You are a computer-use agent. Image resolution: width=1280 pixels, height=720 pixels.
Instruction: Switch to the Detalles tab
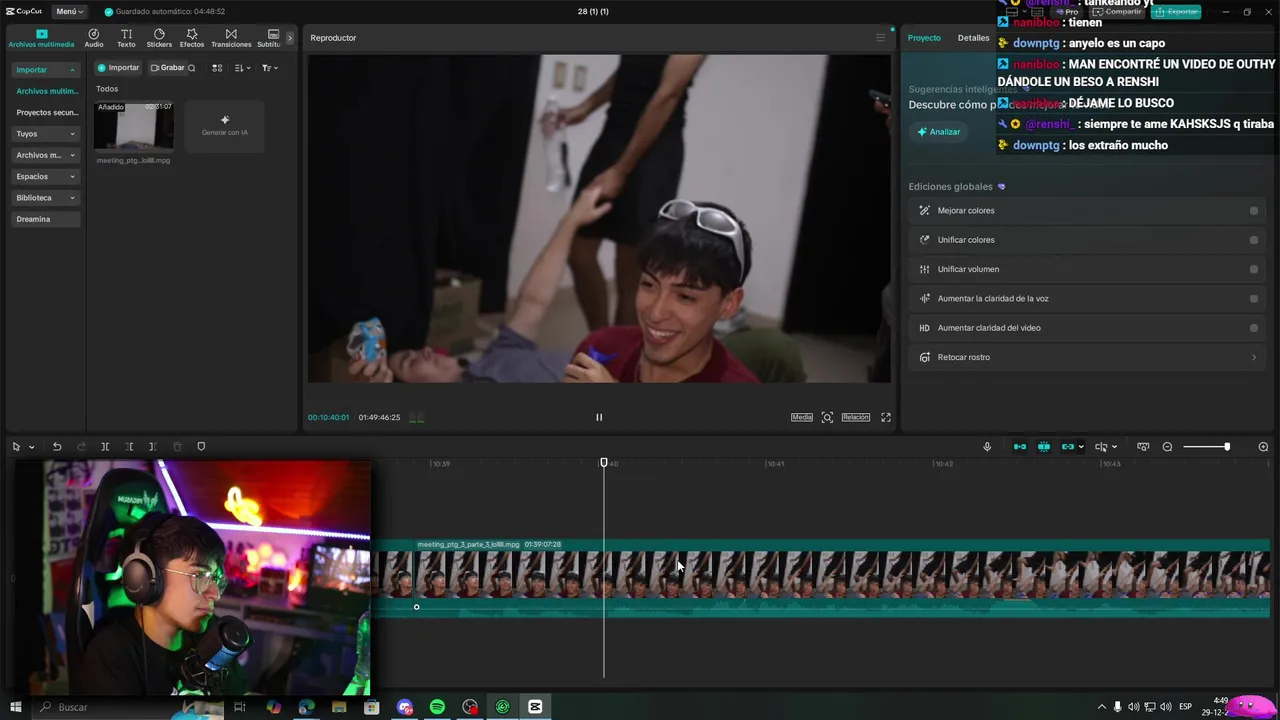(973, 38)
